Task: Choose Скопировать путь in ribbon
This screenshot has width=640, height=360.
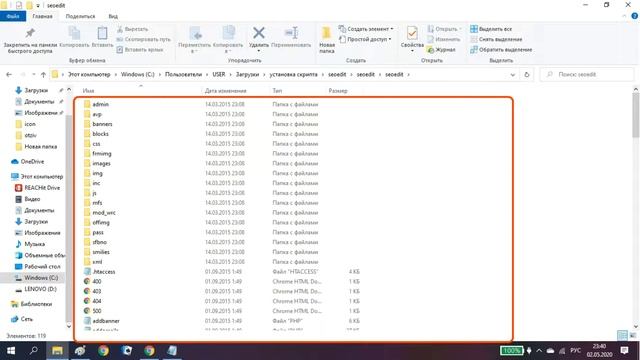Action: click(143, 39)
